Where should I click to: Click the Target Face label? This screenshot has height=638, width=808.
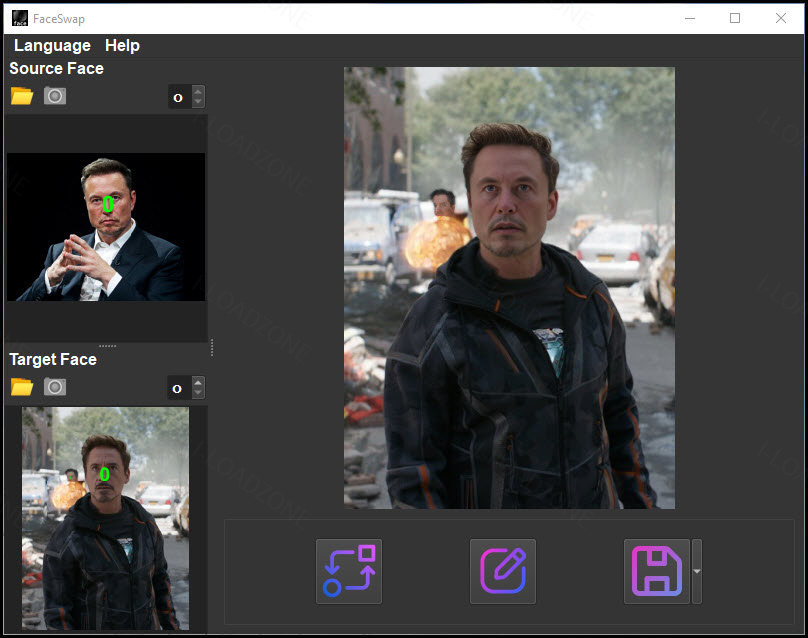pos(53,359)
